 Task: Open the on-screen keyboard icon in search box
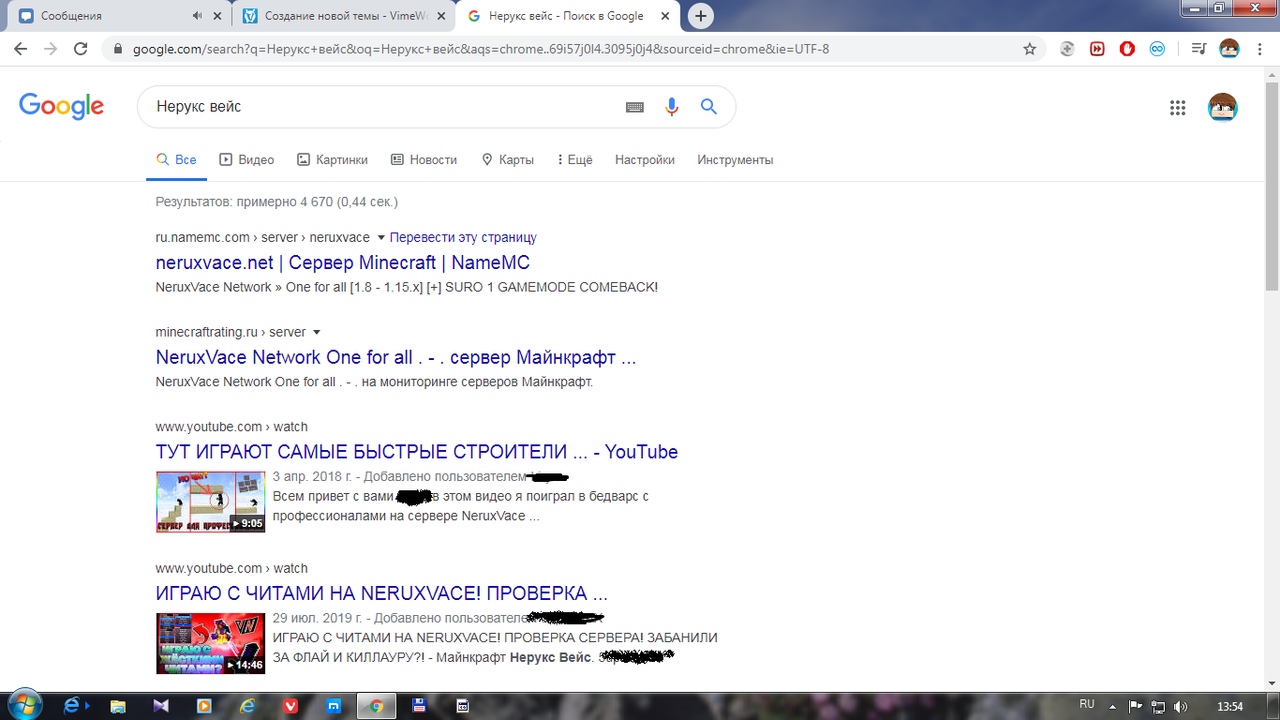coord(634,107)
